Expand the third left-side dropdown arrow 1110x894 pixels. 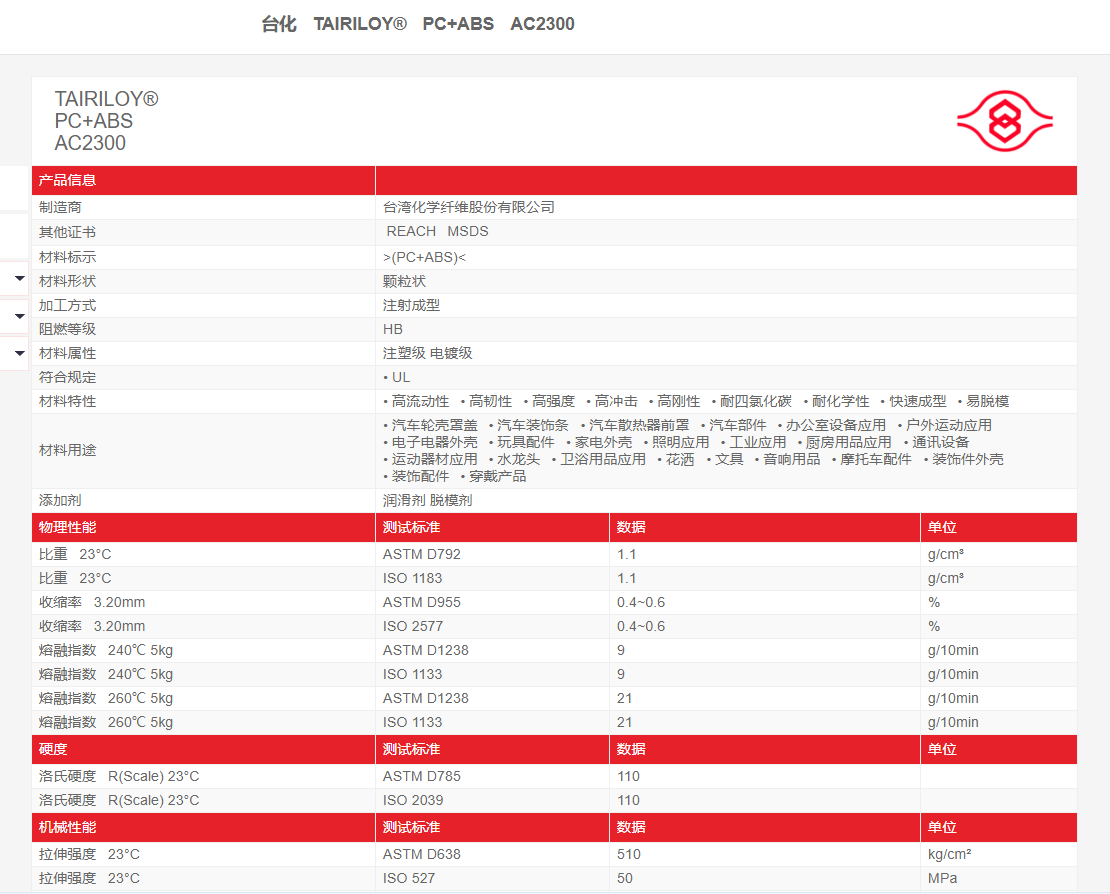[x=20, y=353]
